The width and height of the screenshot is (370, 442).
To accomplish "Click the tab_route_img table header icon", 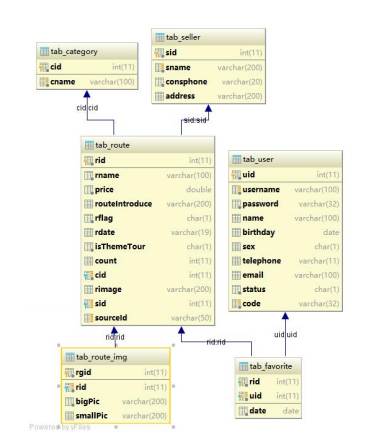I will click(70, 357).
